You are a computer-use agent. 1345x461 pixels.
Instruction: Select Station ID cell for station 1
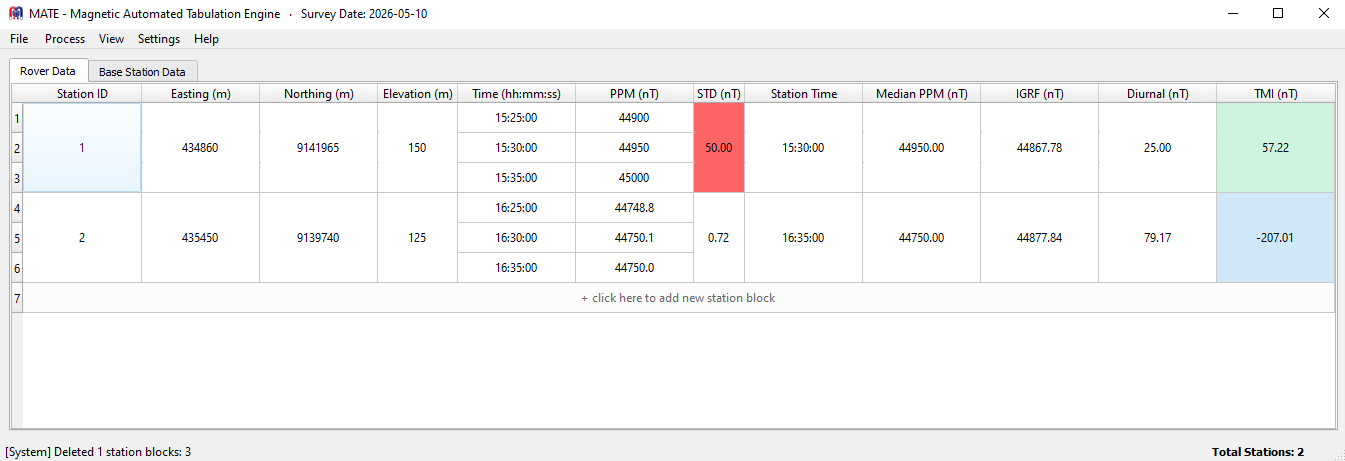pos(82,148)
